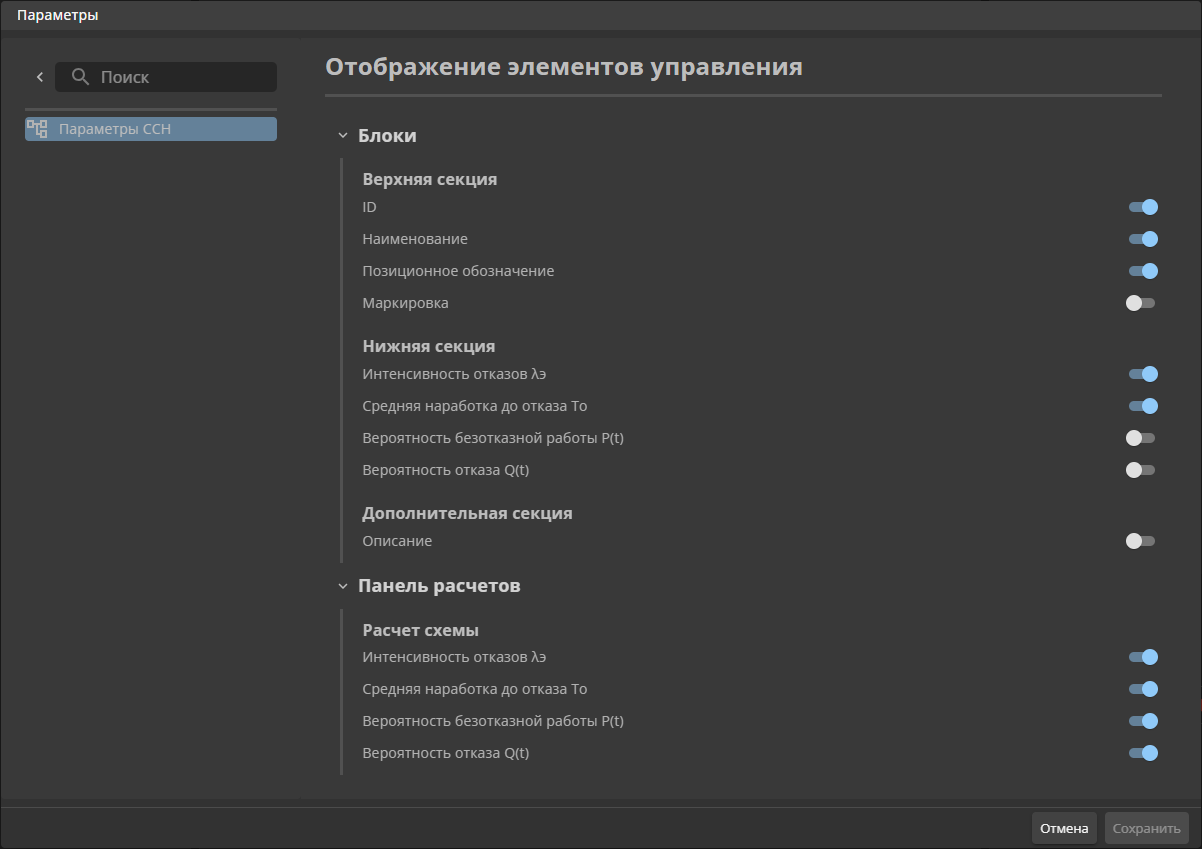Click the Параметры window title
Viewport: 1202px width, 849px height.
[58, 15]
